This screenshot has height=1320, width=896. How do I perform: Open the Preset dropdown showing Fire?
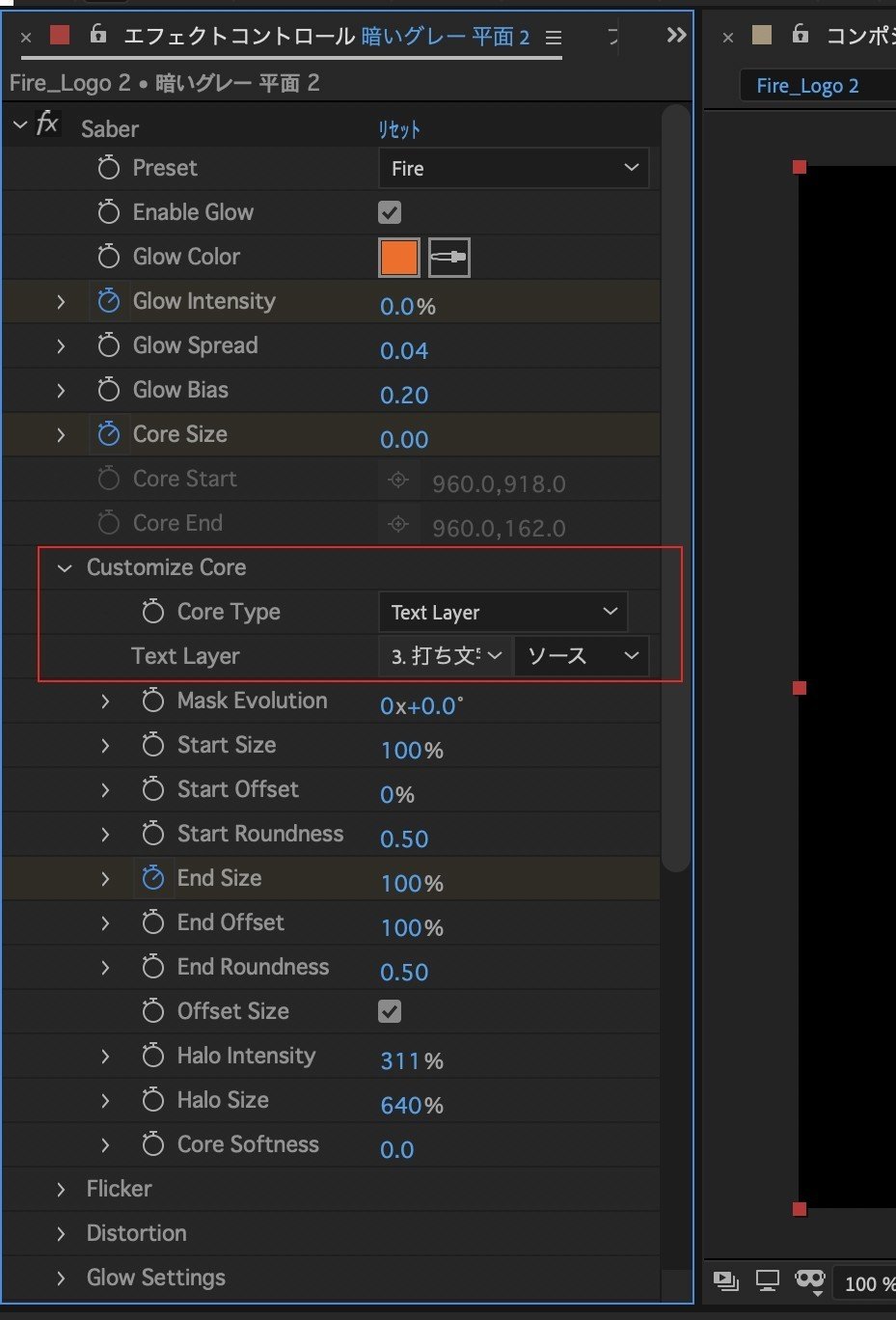coord(514,168)
